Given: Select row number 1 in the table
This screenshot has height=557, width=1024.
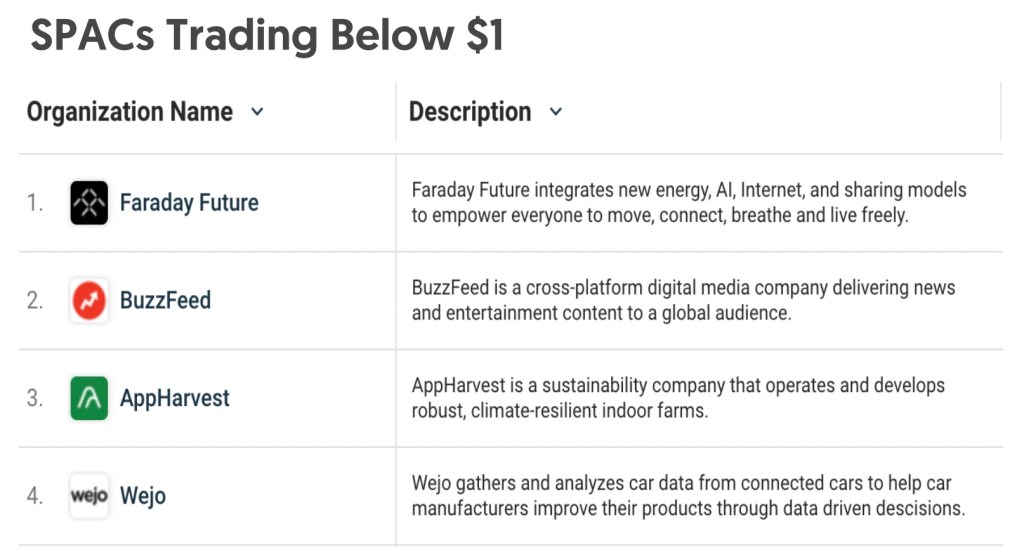Looking at the screenshot, I should point(35,203).
